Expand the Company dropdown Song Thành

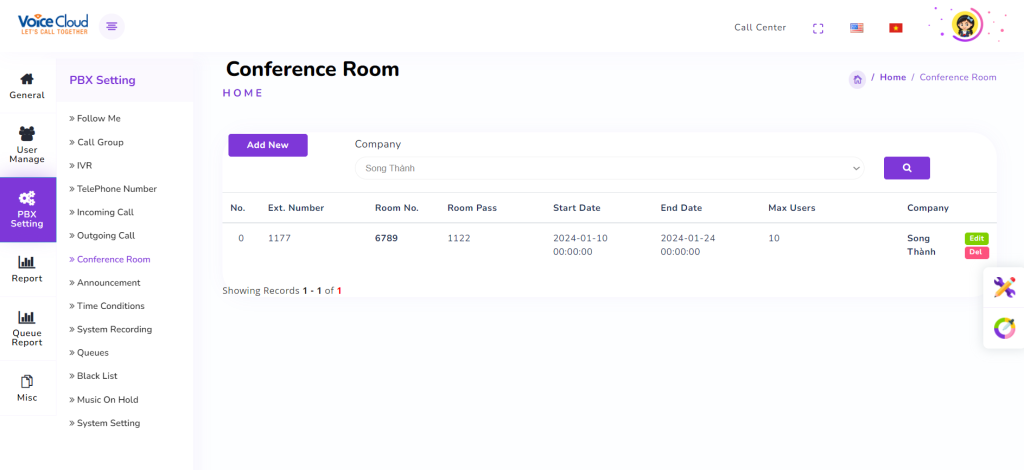(610, 168)
